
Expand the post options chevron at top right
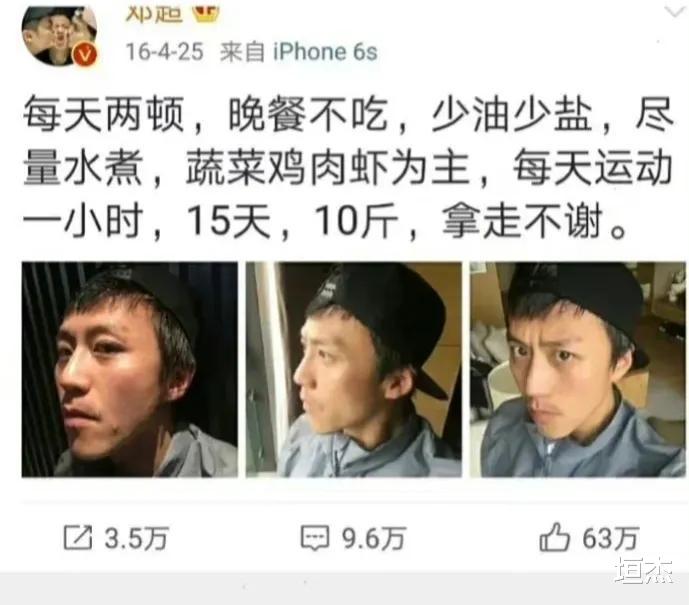[x=675, y=11]
